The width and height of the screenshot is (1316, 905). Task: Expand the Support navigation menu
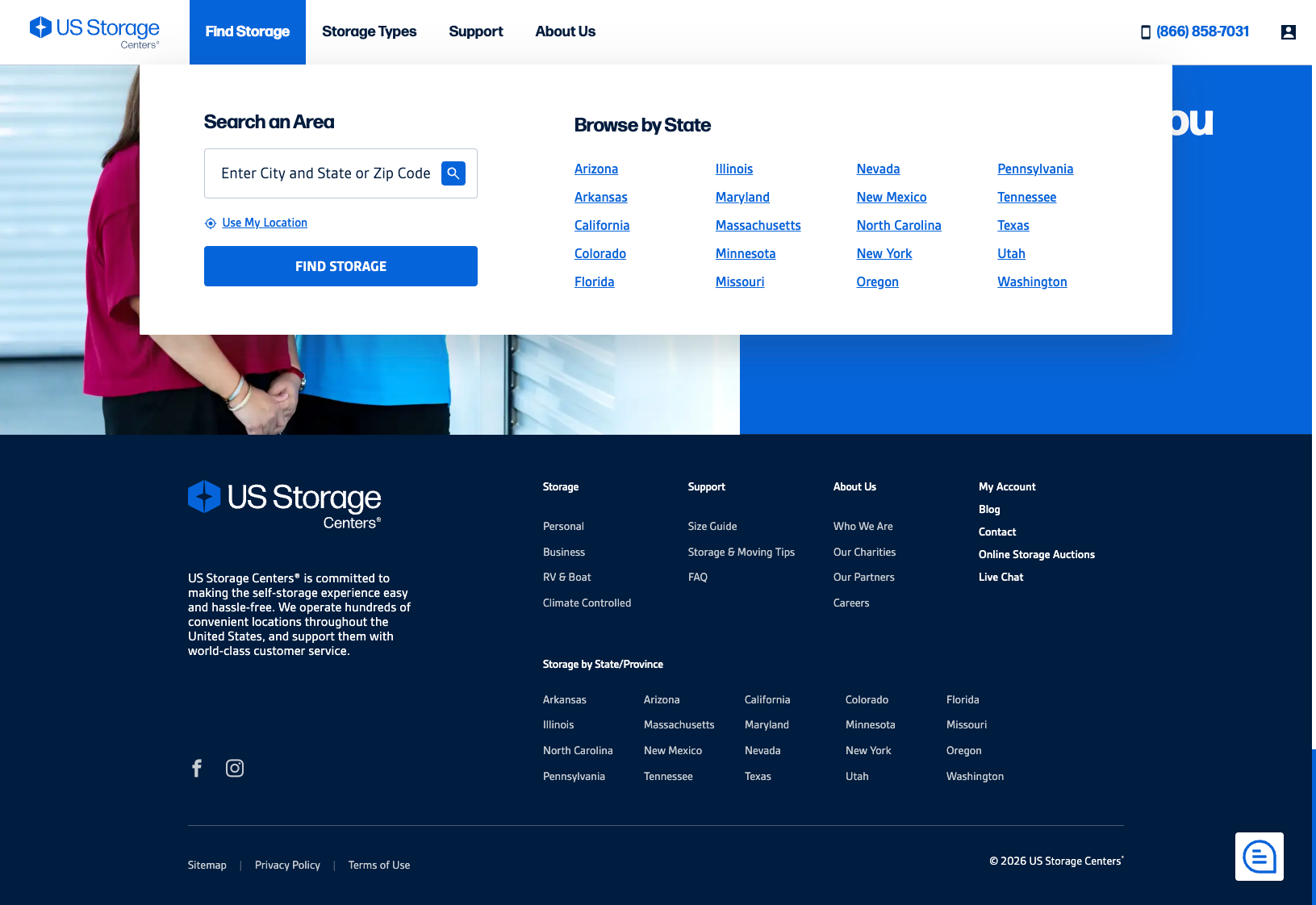(475, 31)
